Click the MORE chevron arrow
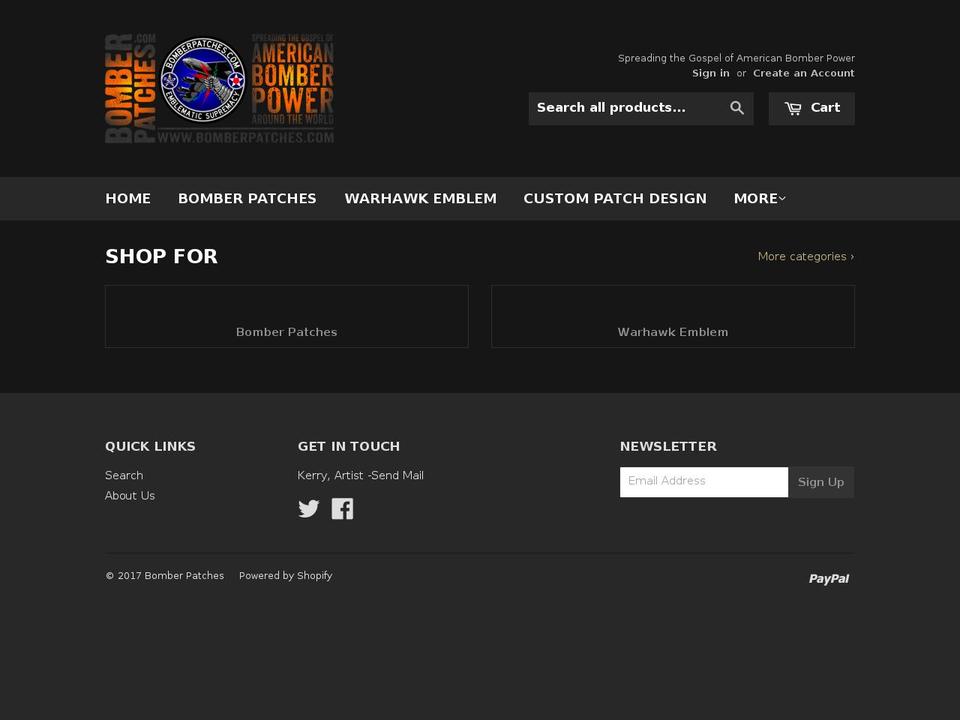Screen dimensions: 960x720 click(x=784, y=198)
